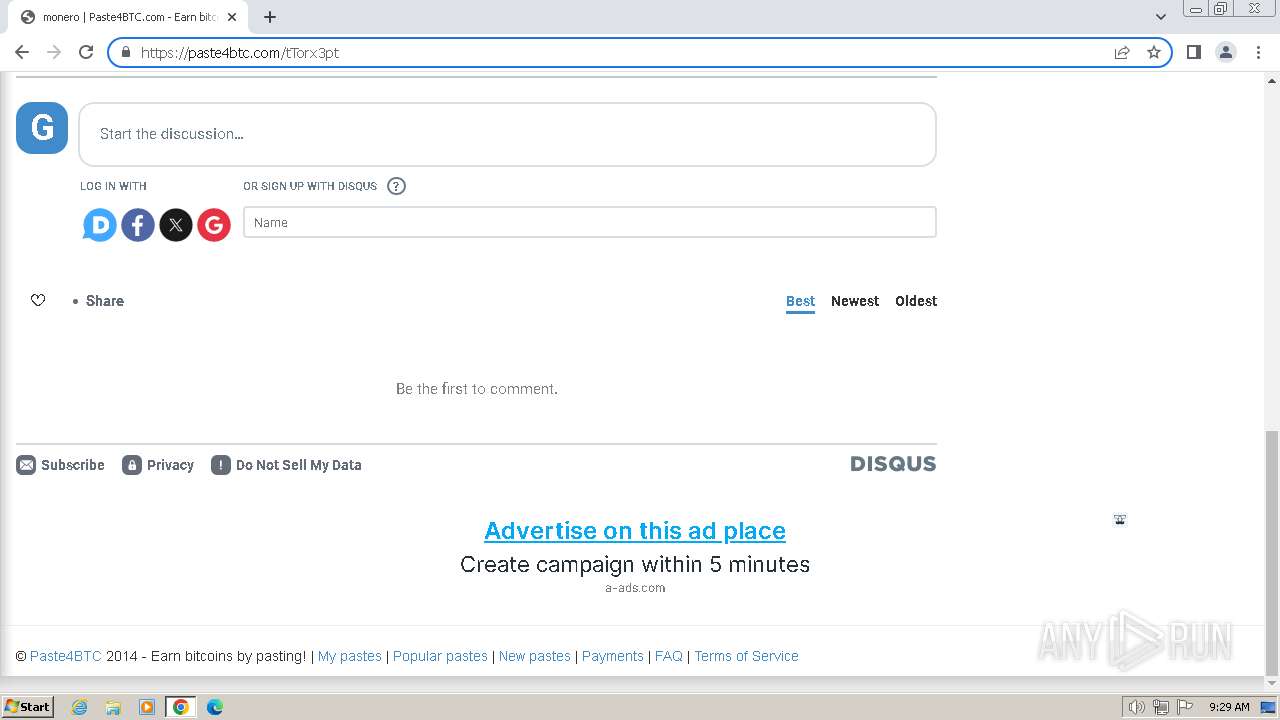Log in with Disqus icon
1280x720 pixels.
[x=99, y=225]
